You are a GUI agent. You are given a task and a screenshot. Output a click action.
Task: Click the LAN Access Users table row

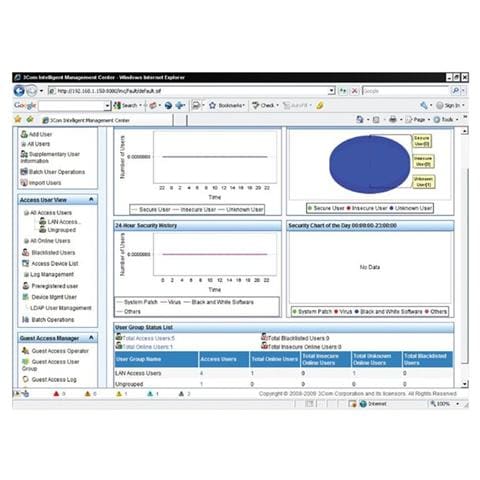coord(283,373)
